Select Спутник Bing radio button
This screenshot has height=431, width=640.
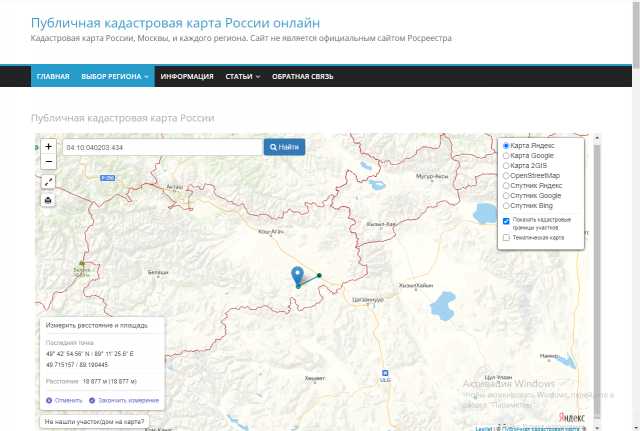(506, 206)
